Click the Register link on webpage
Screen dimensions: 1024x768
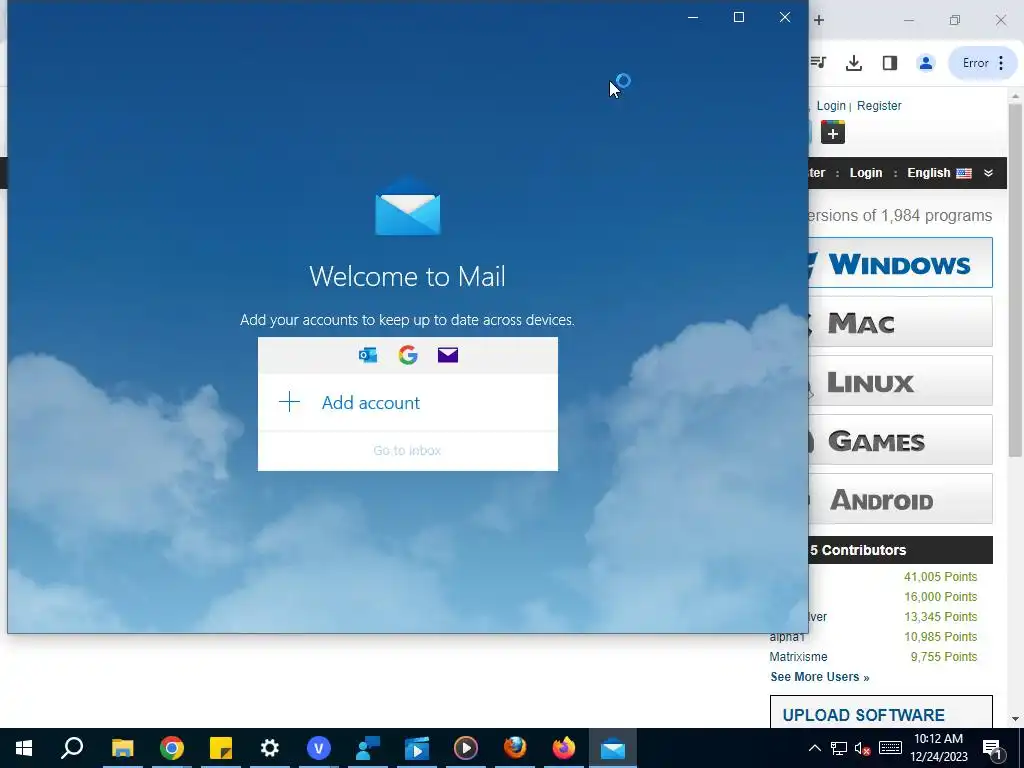pos(879,106)
